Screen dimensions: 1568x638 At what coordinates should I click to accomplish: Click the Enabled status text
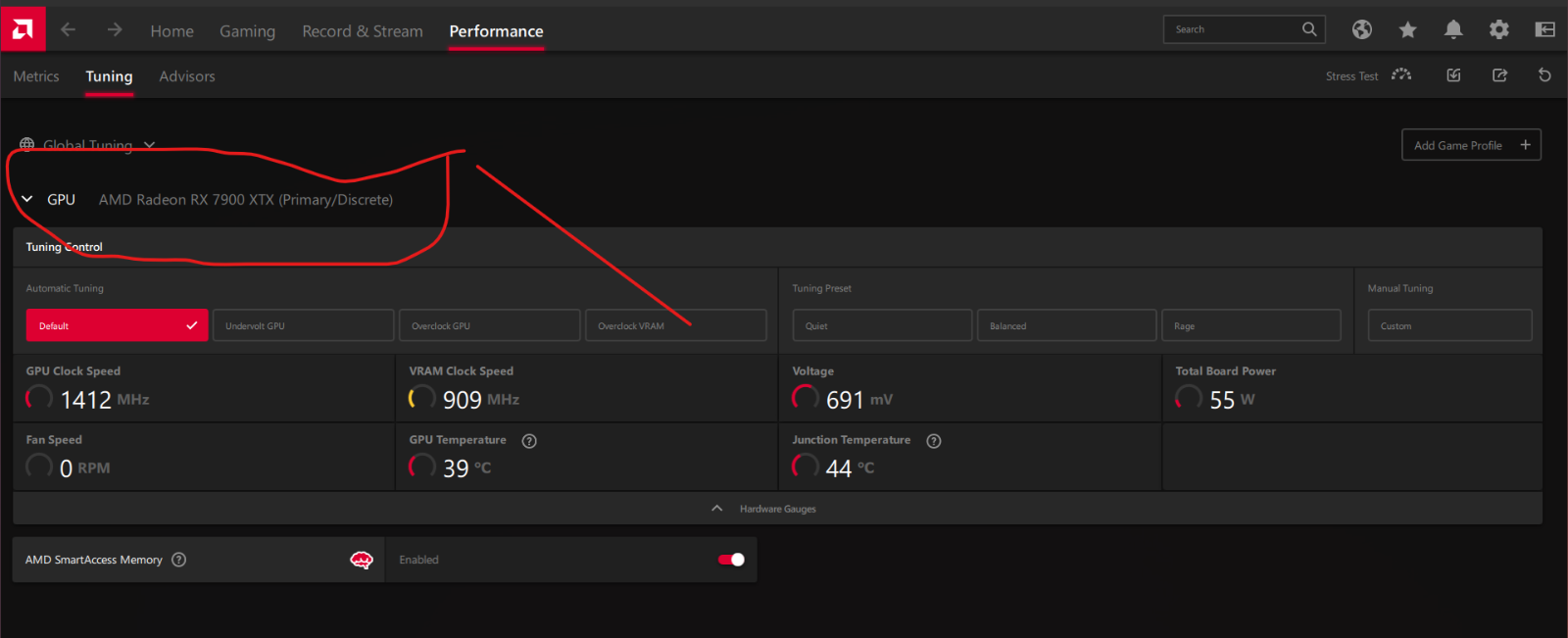418,560
